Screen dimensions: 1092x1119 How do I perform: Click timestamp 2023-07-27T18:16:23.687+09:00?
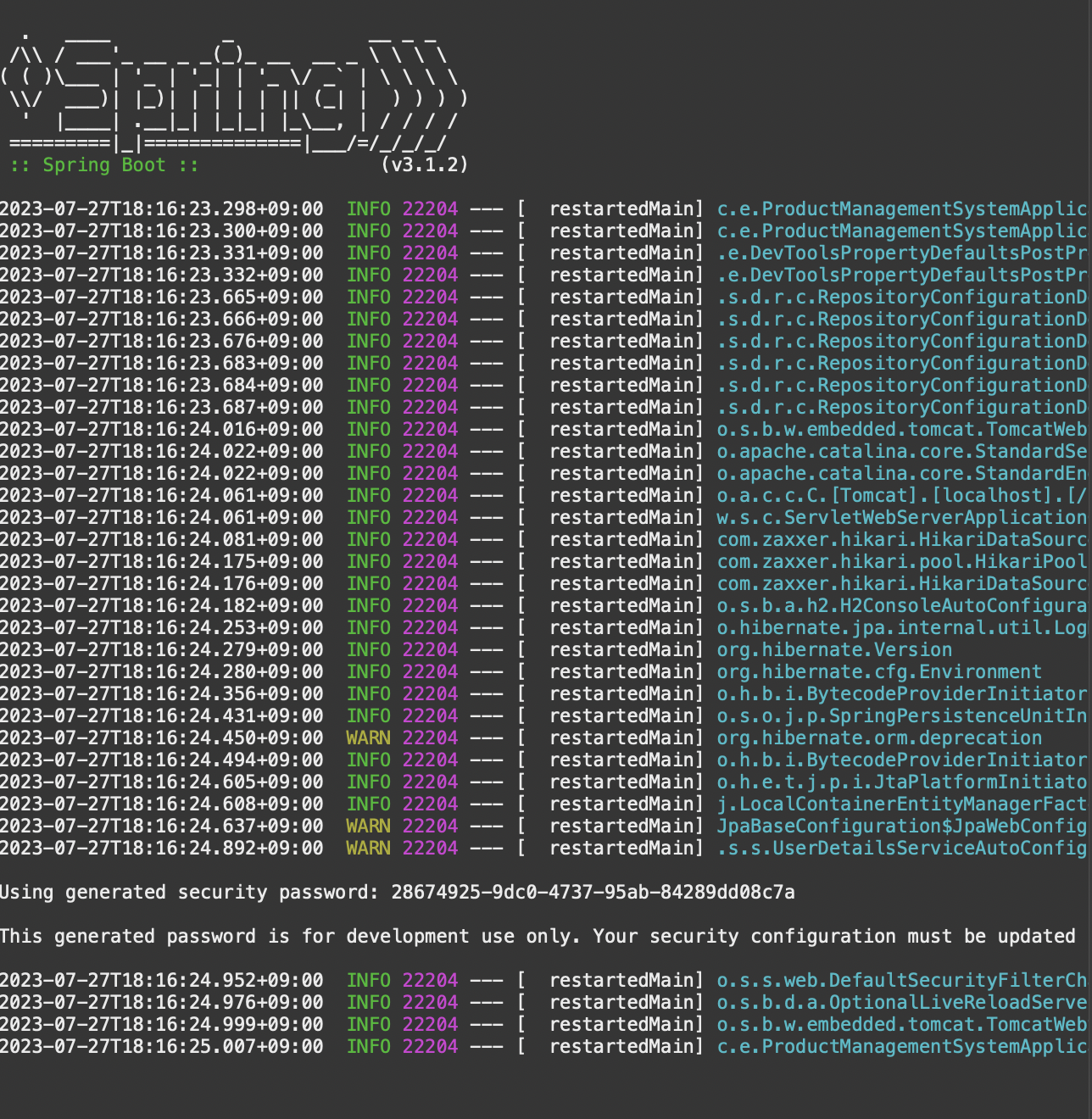tap(161, 407)
